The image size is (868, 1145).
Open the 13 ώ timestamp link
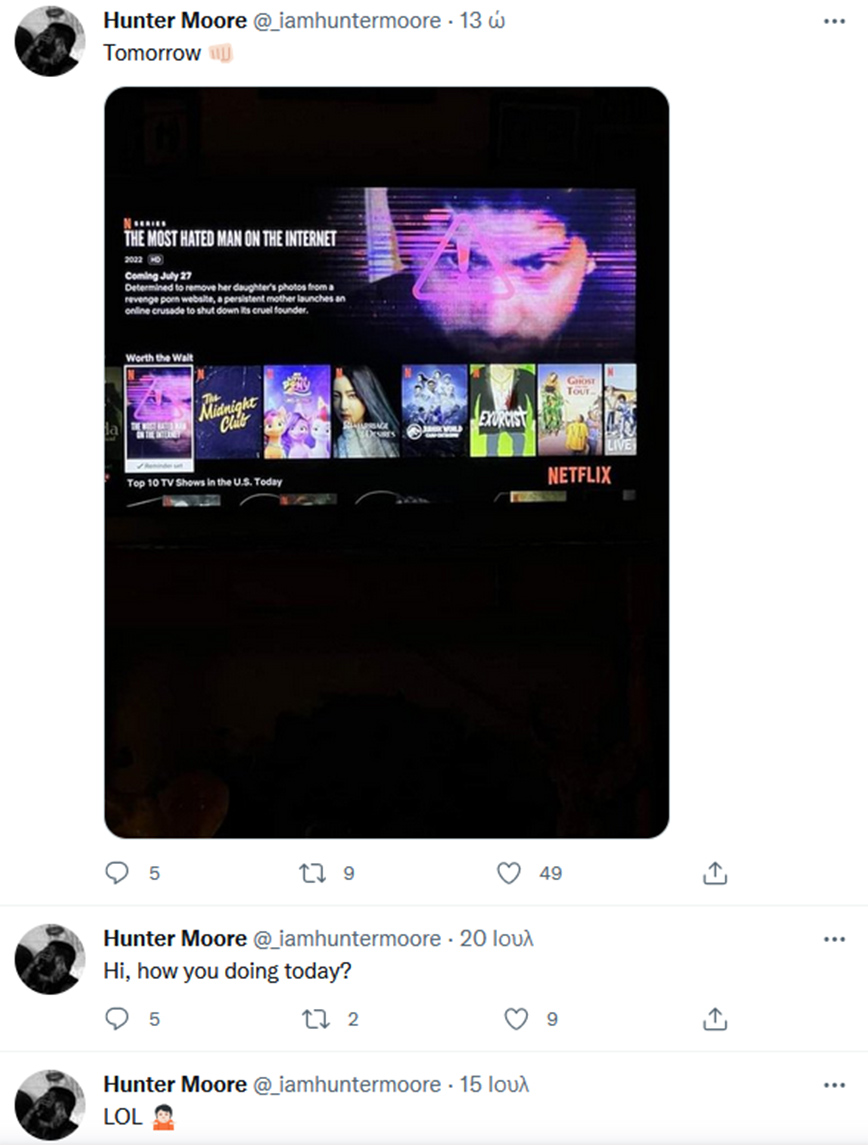pyautogui.click(x=482, y=20)
